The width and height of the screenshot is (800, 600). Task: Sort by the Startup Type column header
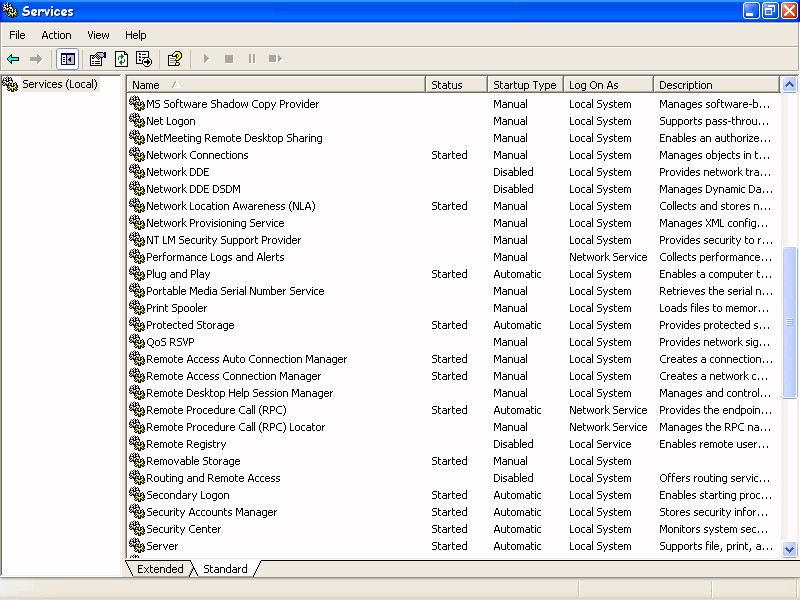(x=525, y=85)
